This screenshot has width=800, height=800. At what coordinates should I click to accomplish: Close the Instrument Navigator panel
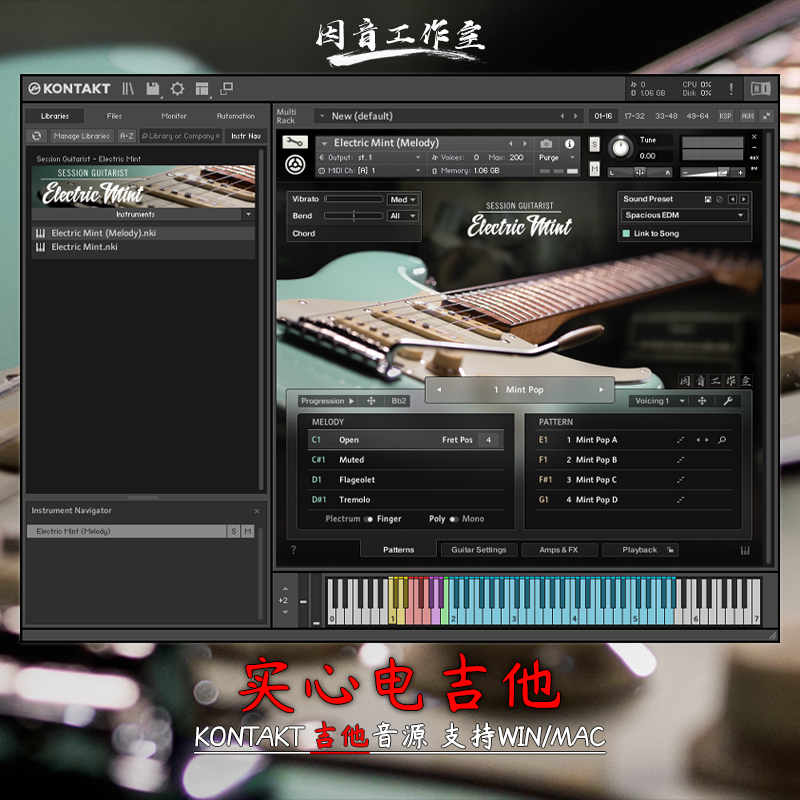[257, 511]
